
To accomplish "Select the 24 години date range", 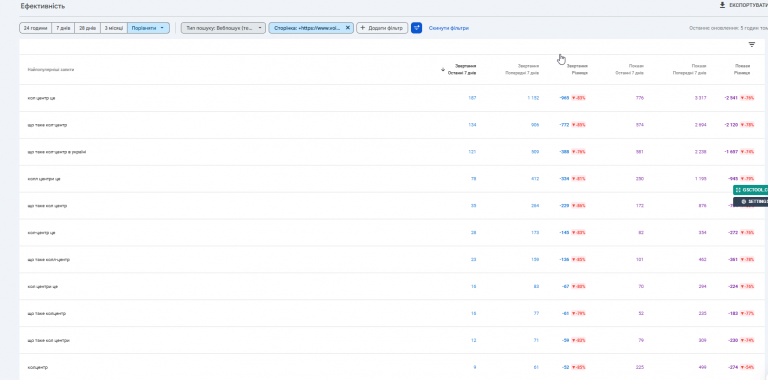I will click(x=36, y=28).
